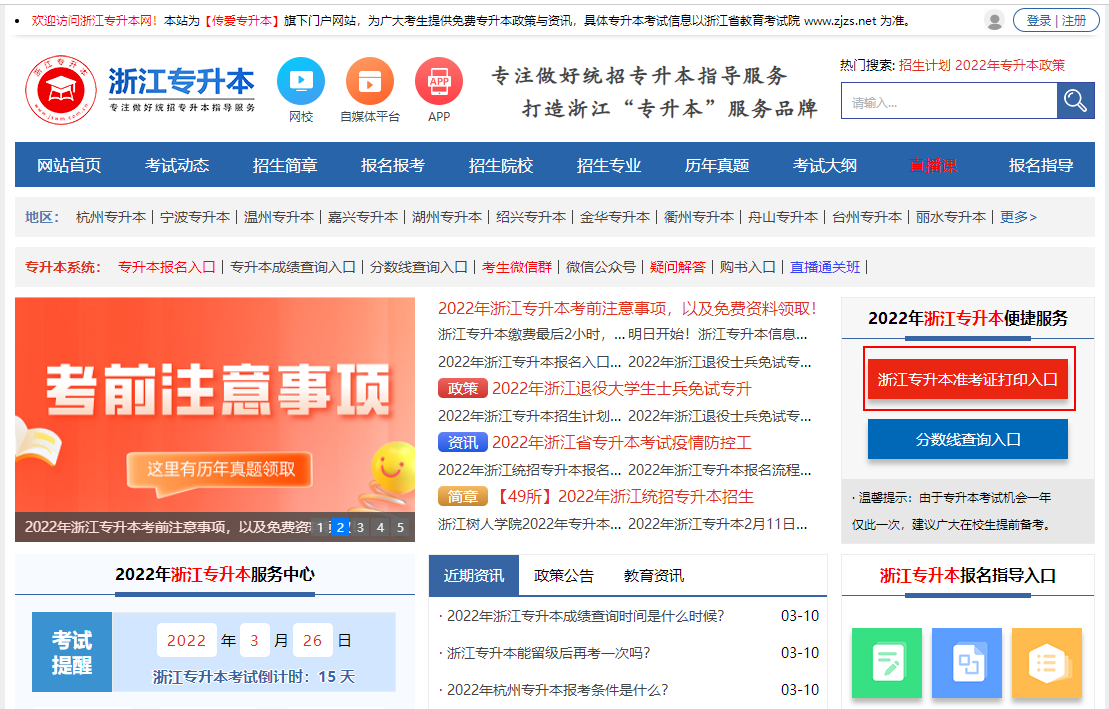Click the 浙江专升本准考证打印入口 button
Viewport: 1109px width, 709px height.
[x=967, y=380]
